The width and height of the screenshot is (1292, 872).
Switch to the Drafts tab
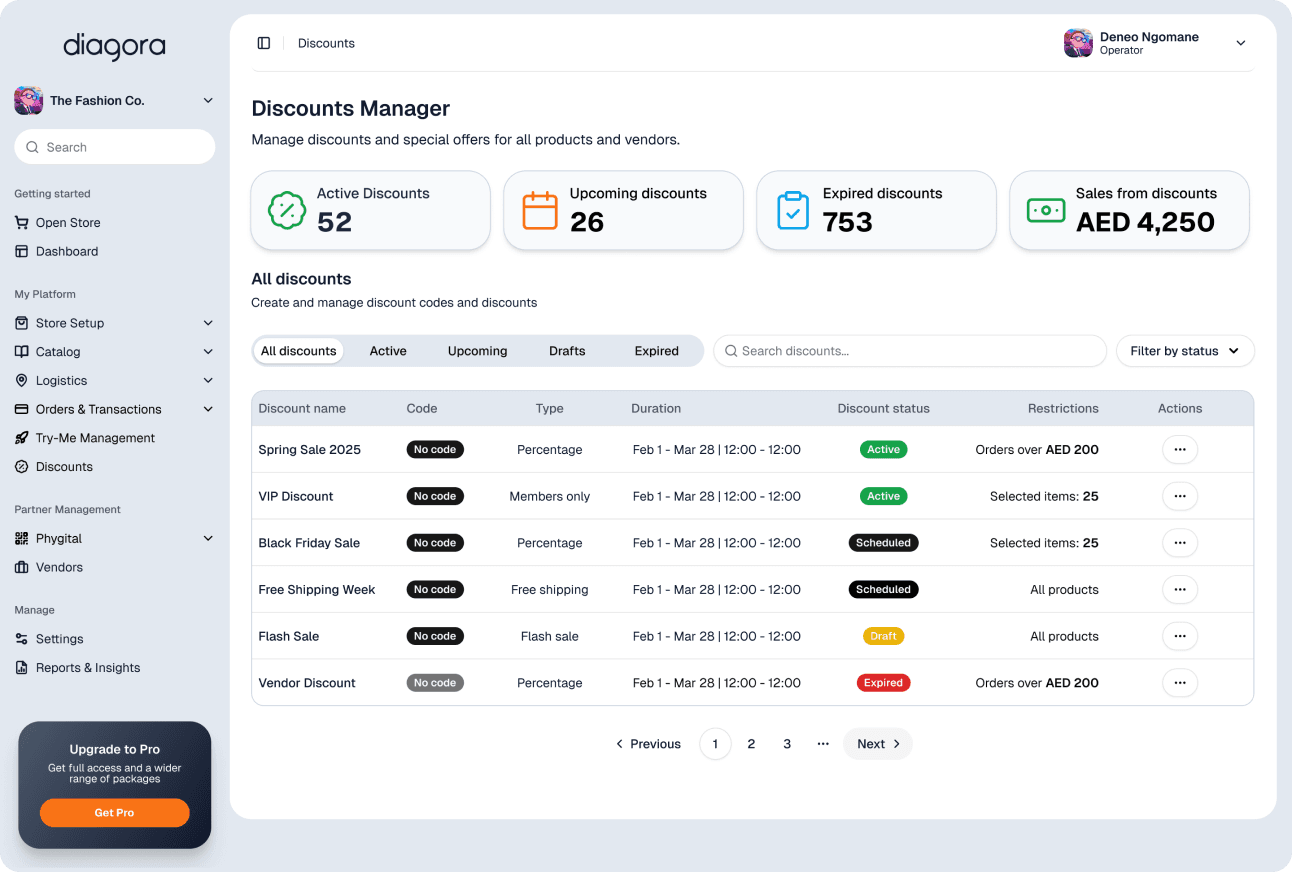pyautogui.click(x=567, y=351)
